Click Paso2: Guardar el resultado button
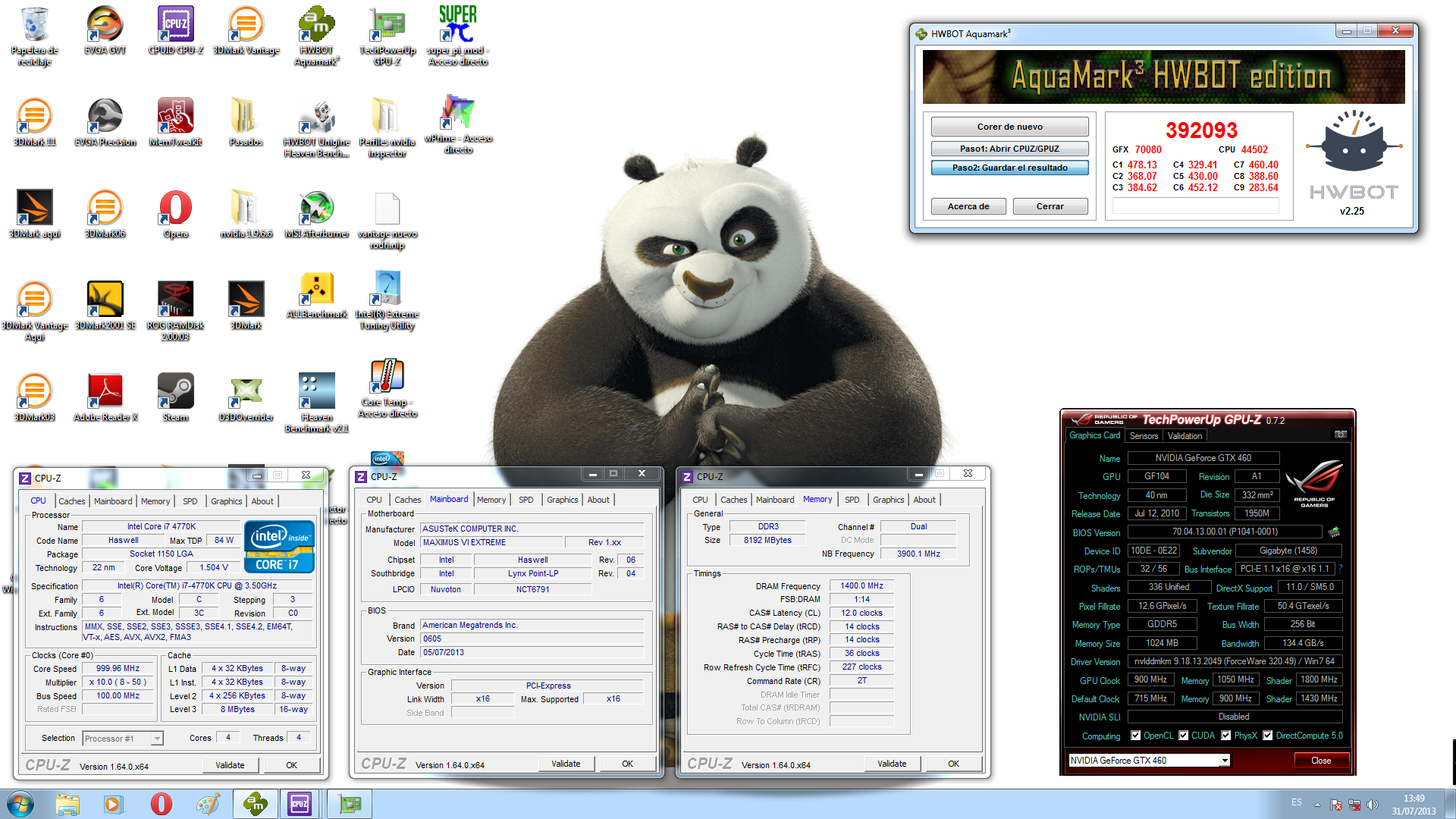The width and height of the screenshot is (1456, 819). click(1009, 168)
